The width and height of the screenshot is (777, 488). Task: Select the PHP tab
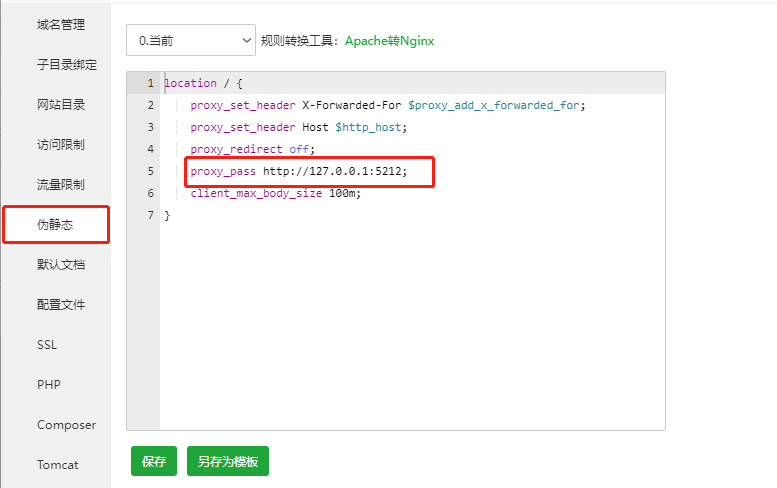click(49, 384)
